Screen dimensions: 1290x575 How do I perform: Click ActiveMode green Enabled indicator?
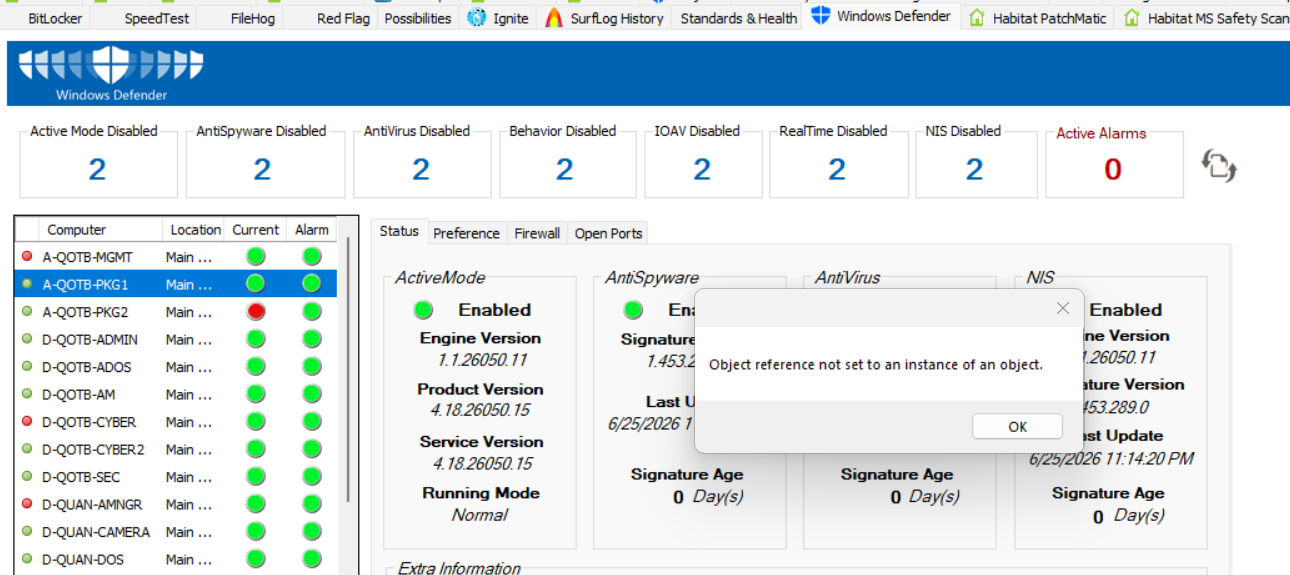[424, 309]
